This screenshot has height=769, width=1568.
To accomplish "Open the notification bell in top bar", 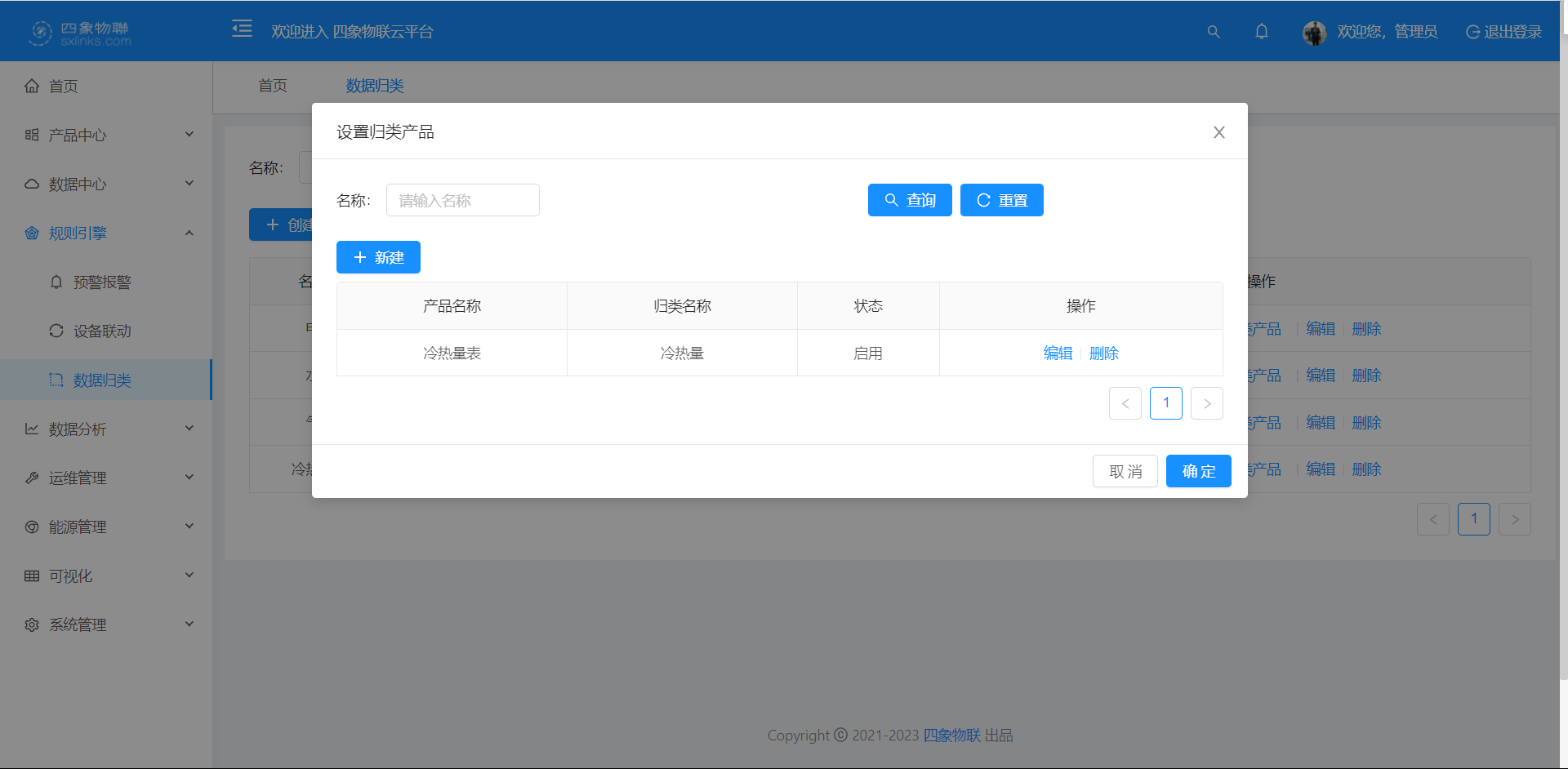I will click(1261, 31).
